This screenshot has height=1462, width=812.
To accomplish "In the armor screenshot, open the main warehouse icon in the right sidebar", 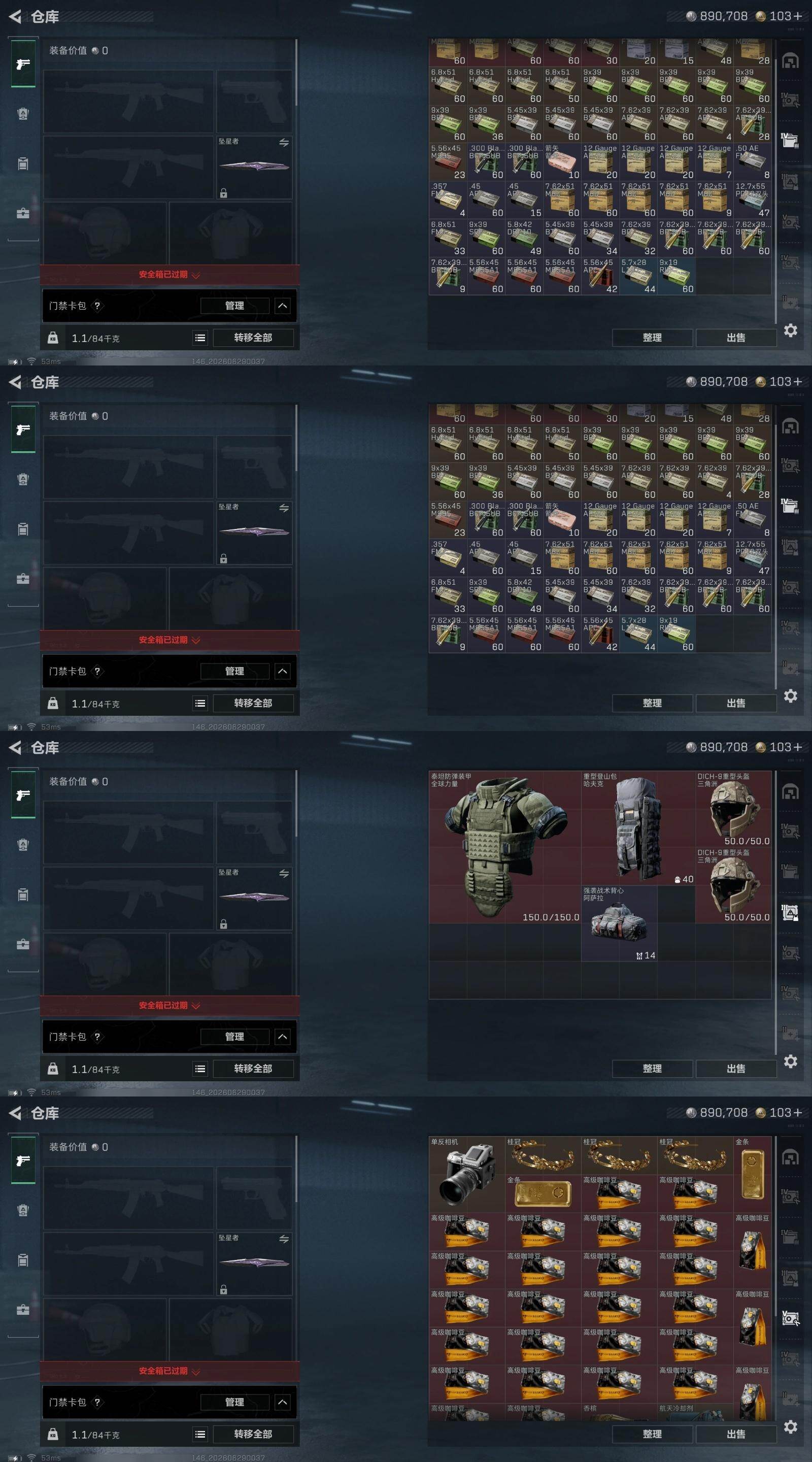I will 790,792.
